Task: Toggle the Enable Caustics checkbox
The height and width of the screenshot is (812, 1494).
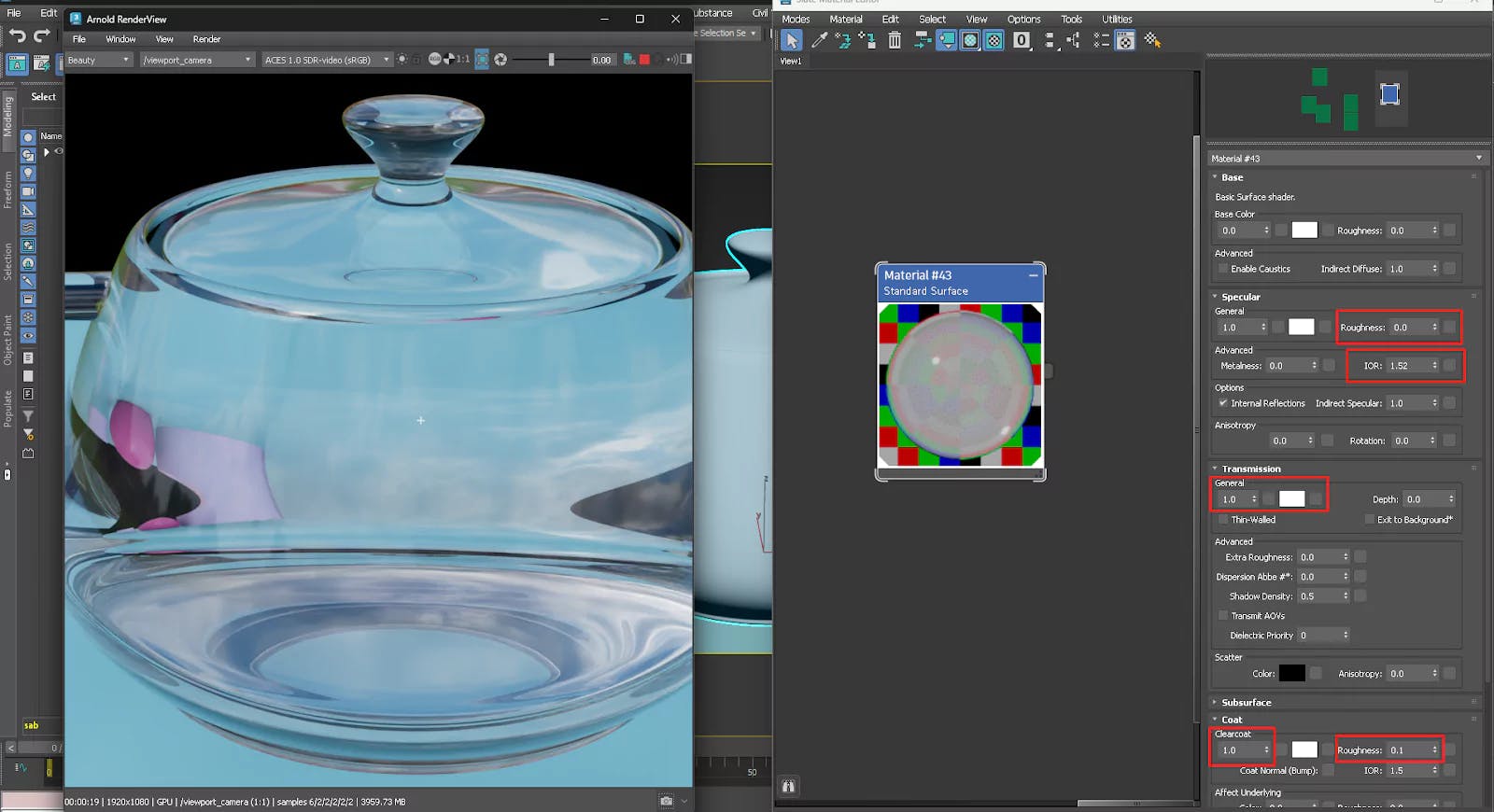Action: pos(1223,269)
